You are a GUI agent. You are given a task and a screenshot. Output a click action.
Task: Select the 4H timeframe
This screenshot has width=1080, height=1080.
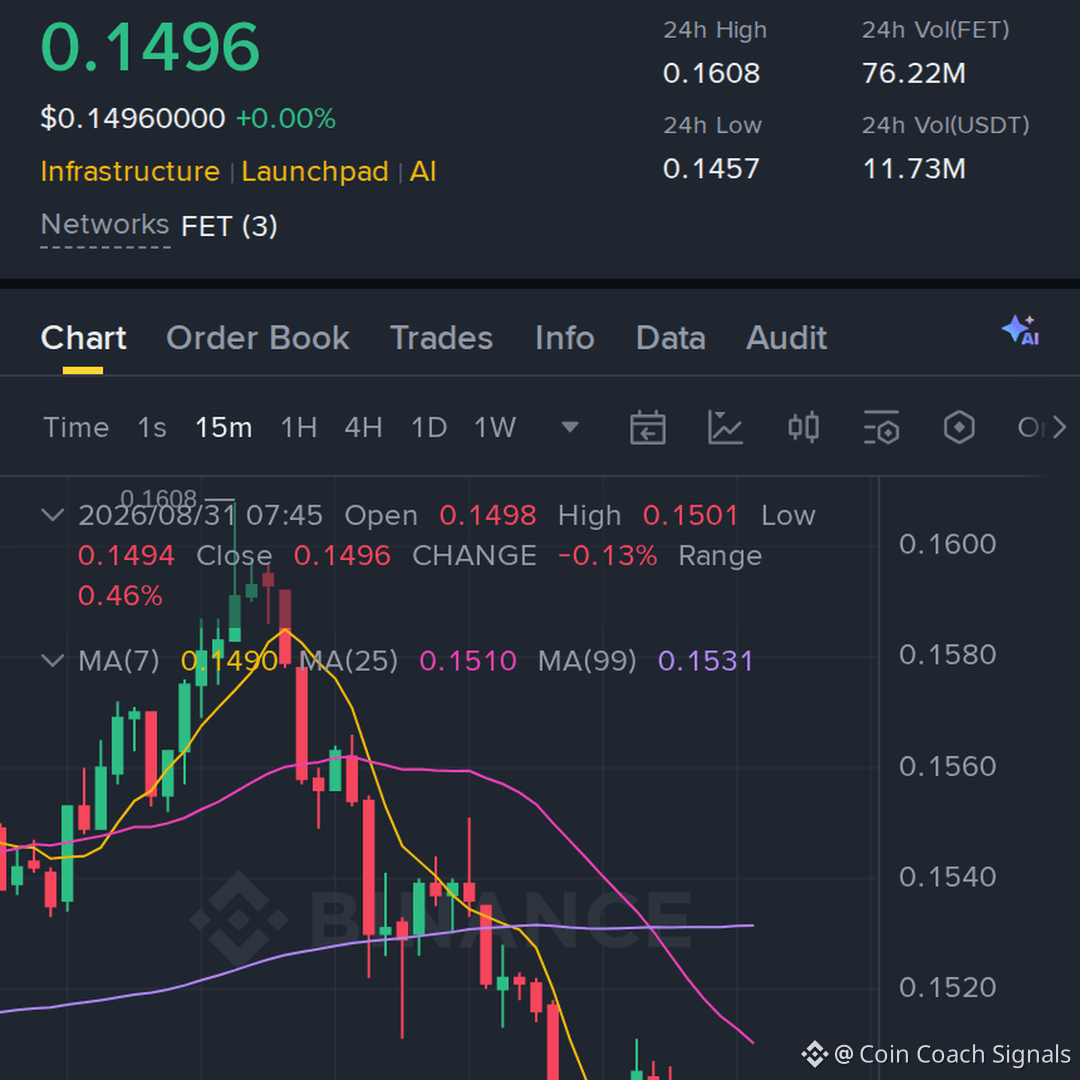pyautogui.click(x=364, y=428)
